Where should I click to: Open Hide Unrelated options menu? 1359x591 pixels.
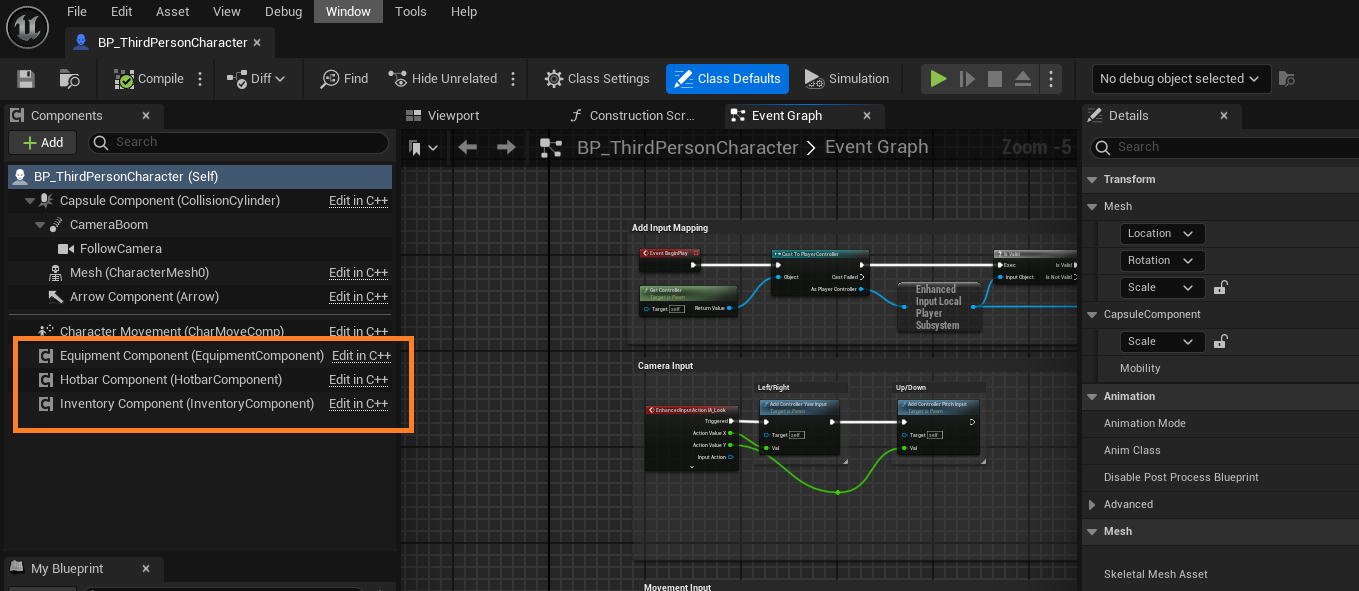[513, 79]
